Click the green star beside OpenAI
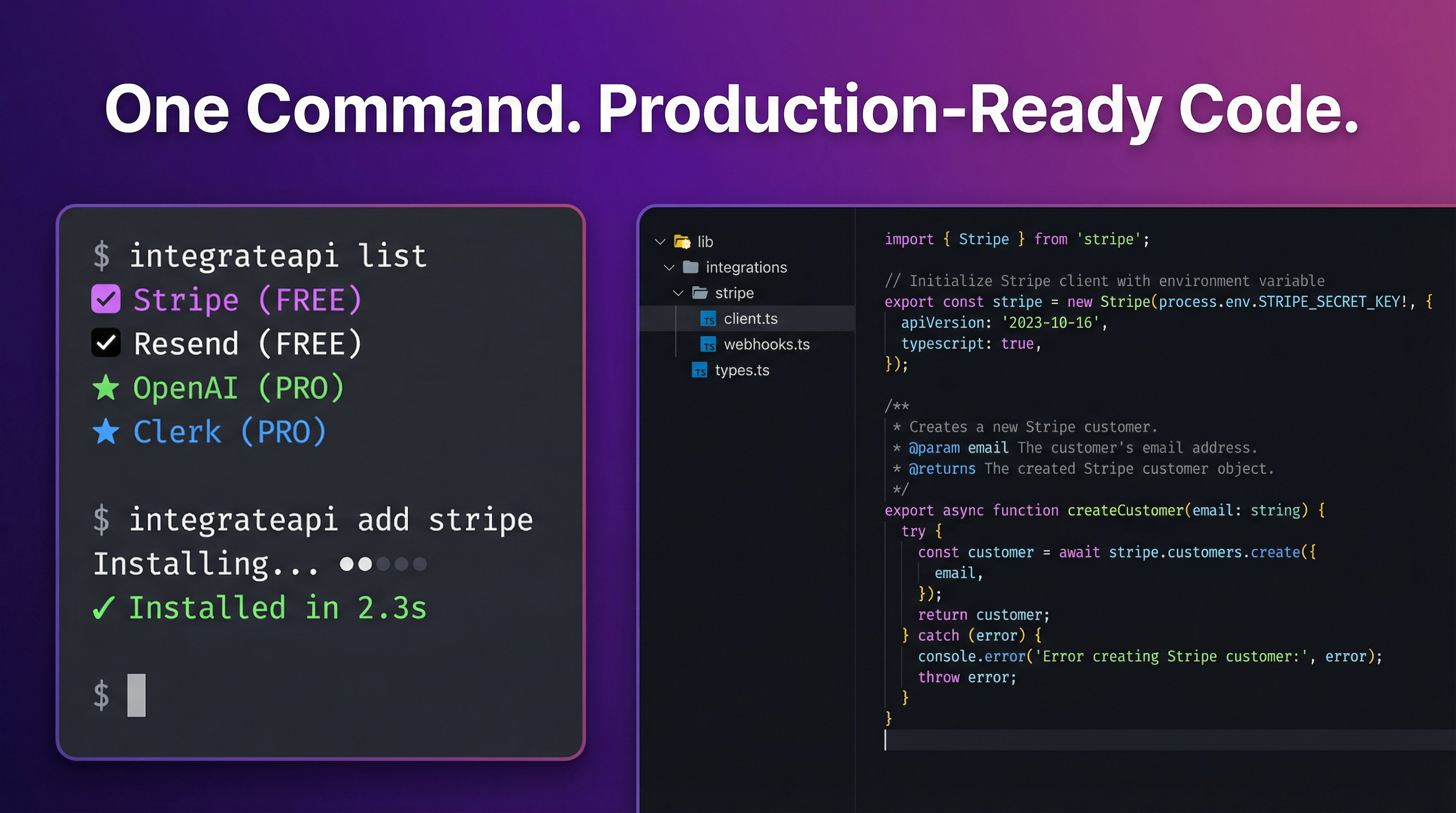 click(x=106, y=388)
